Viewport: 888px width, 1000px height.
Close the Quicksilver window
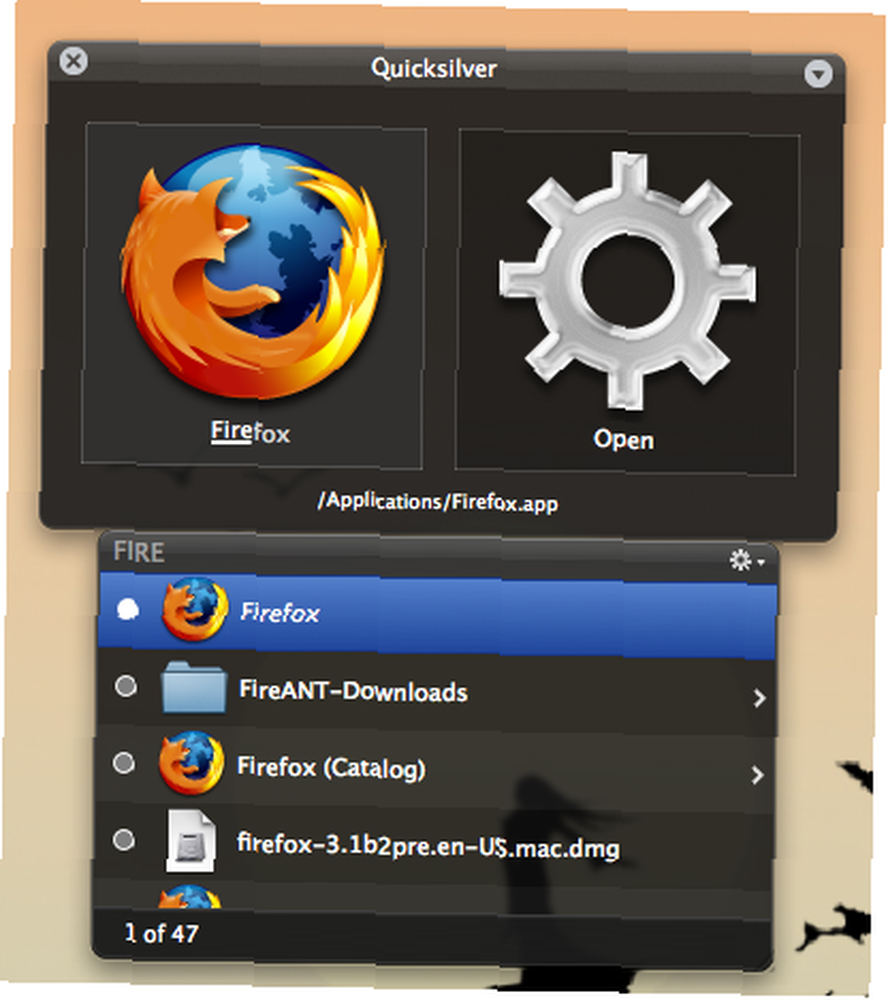73,61
